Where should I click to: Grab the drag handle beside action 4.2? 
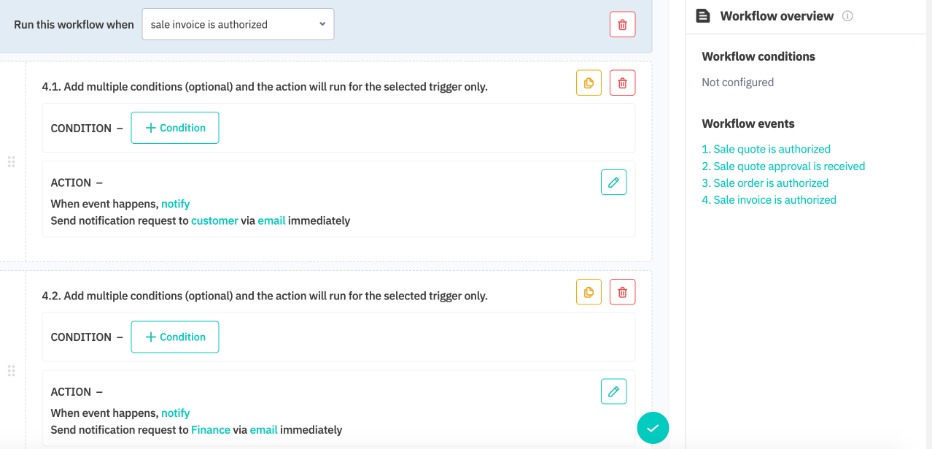pos(12,371)
